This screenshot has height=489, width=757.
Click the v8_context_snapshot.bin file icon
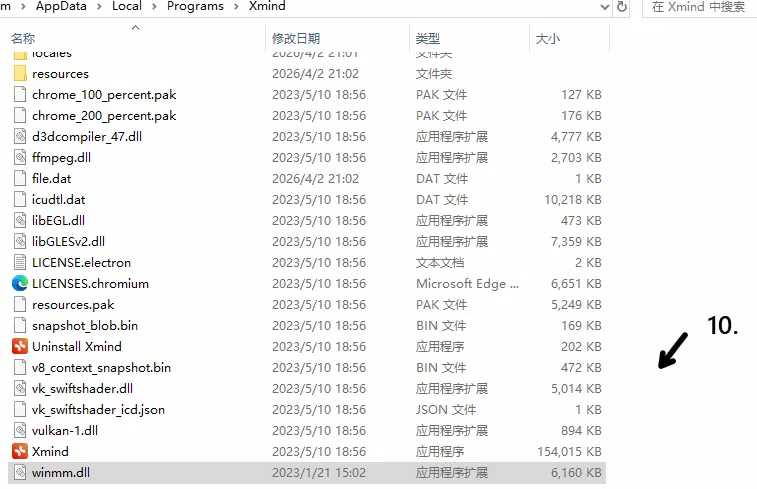pyautogui.click(x=20, y=368)
